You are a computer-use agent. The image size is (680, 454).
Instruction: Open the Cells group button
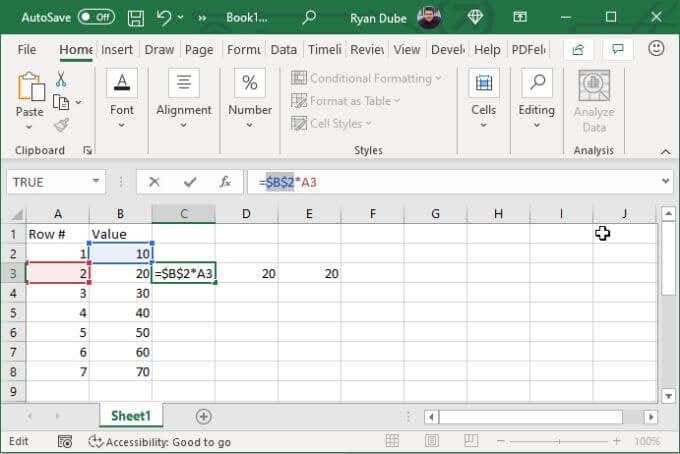pos(484,99)
